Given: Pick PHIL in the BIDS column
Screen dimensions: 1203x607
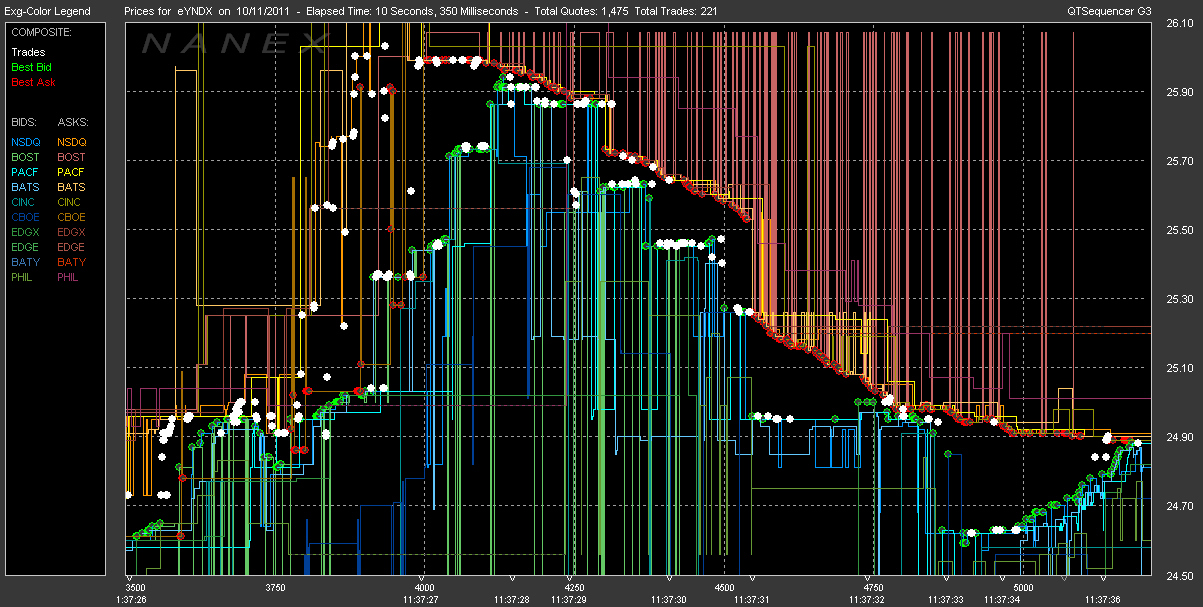Looking at the screenshot, I should point(23,277).
